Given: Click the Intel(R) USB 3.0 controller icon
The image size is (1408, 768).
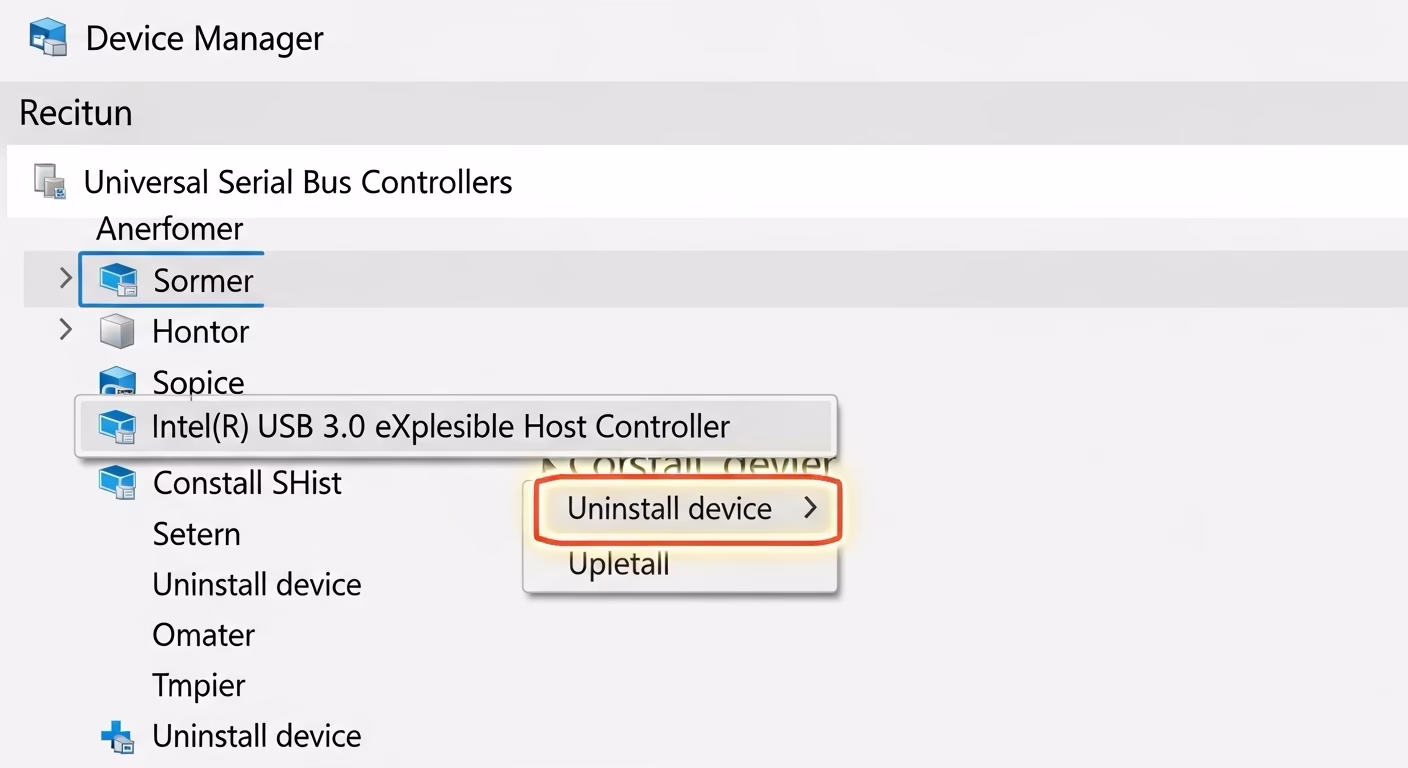Looking at the screenshot, I should point(117,427).
